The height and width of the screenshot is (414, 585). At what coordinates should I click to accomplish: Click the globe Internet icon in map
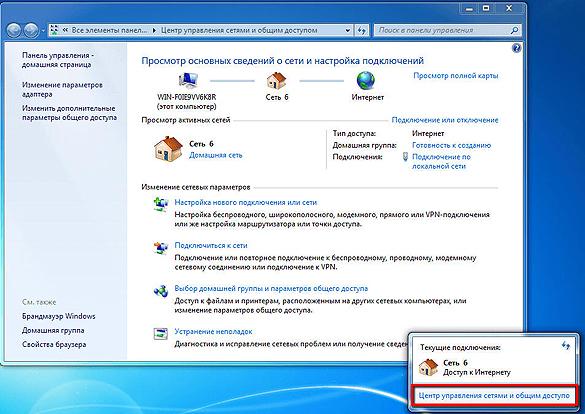[366, 81]
